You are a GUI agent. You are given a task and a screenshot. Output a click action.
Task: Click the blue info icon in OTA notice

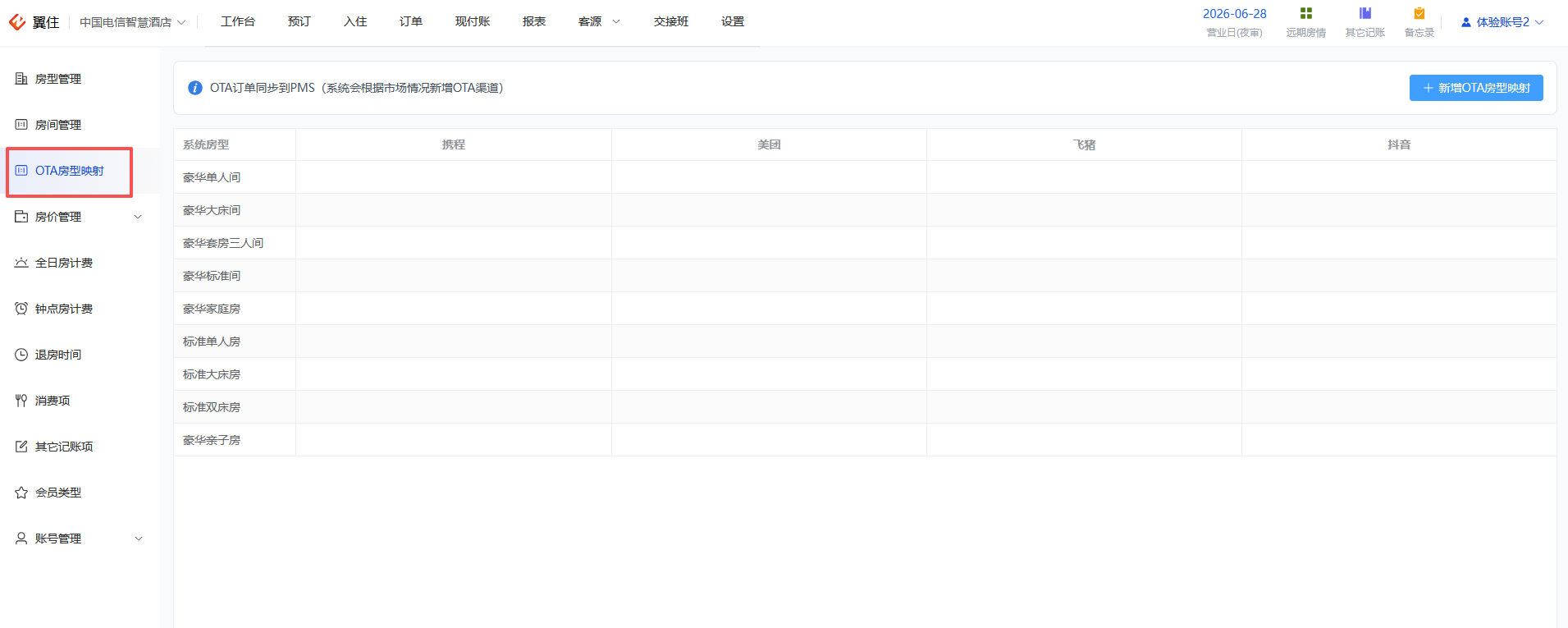(195, 88)
